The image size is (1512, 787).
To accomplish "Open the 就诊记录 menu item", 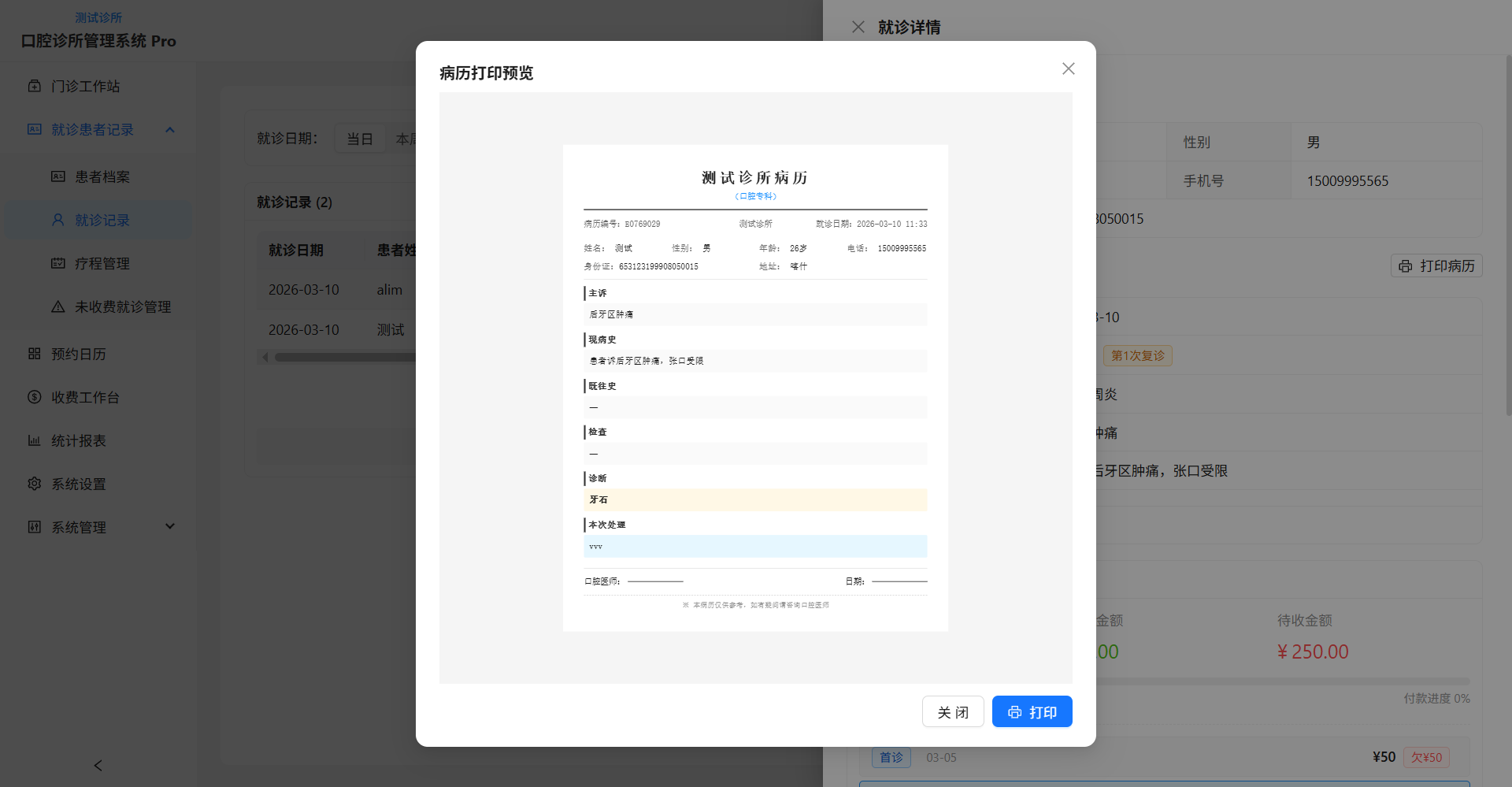I will click(102, 220).
